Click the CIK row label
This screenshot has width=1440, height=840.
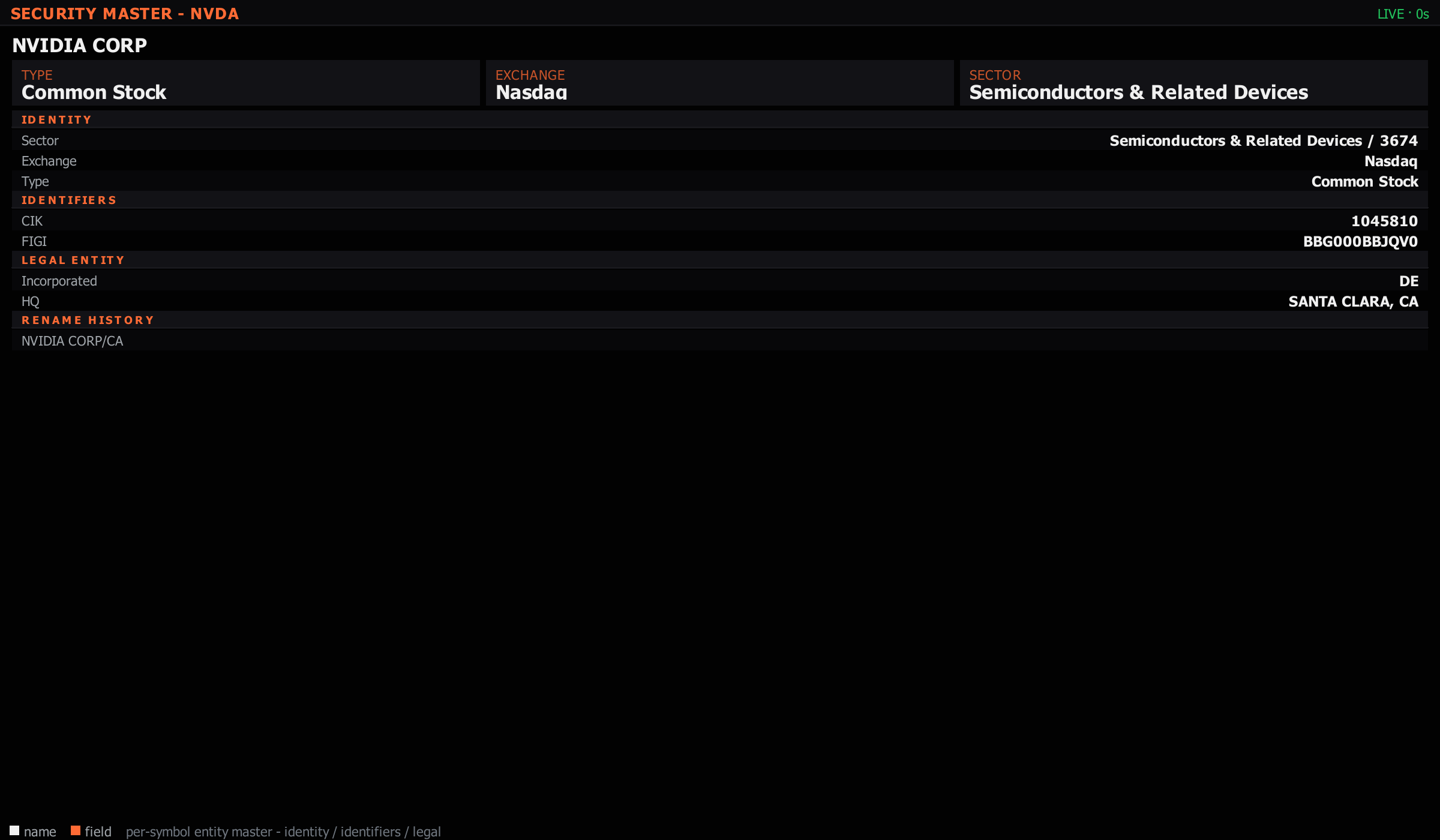pos(32,221)
